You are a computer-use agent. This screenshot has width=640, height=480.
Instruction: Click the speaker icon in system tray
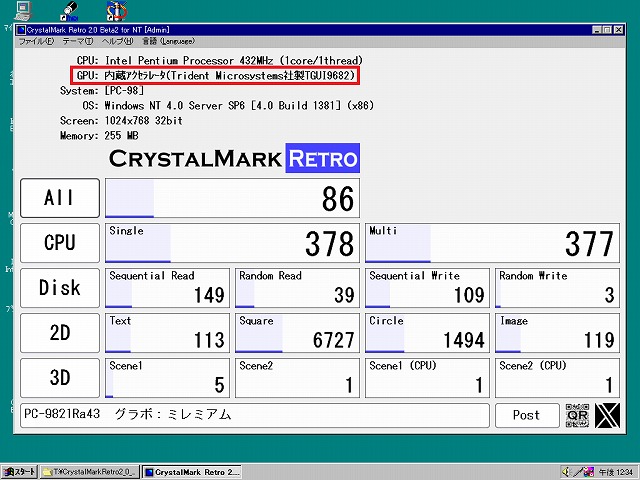566,472
